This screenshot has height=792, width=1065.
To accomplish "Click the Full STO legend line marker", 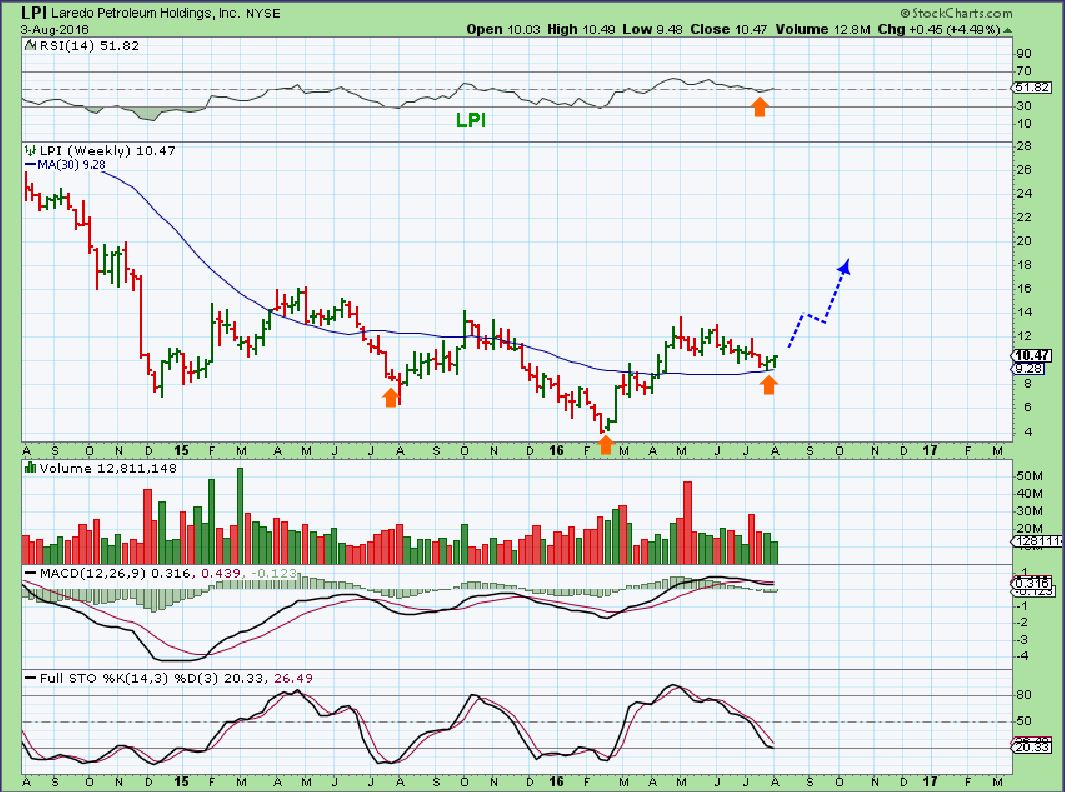I will point(31,679).
